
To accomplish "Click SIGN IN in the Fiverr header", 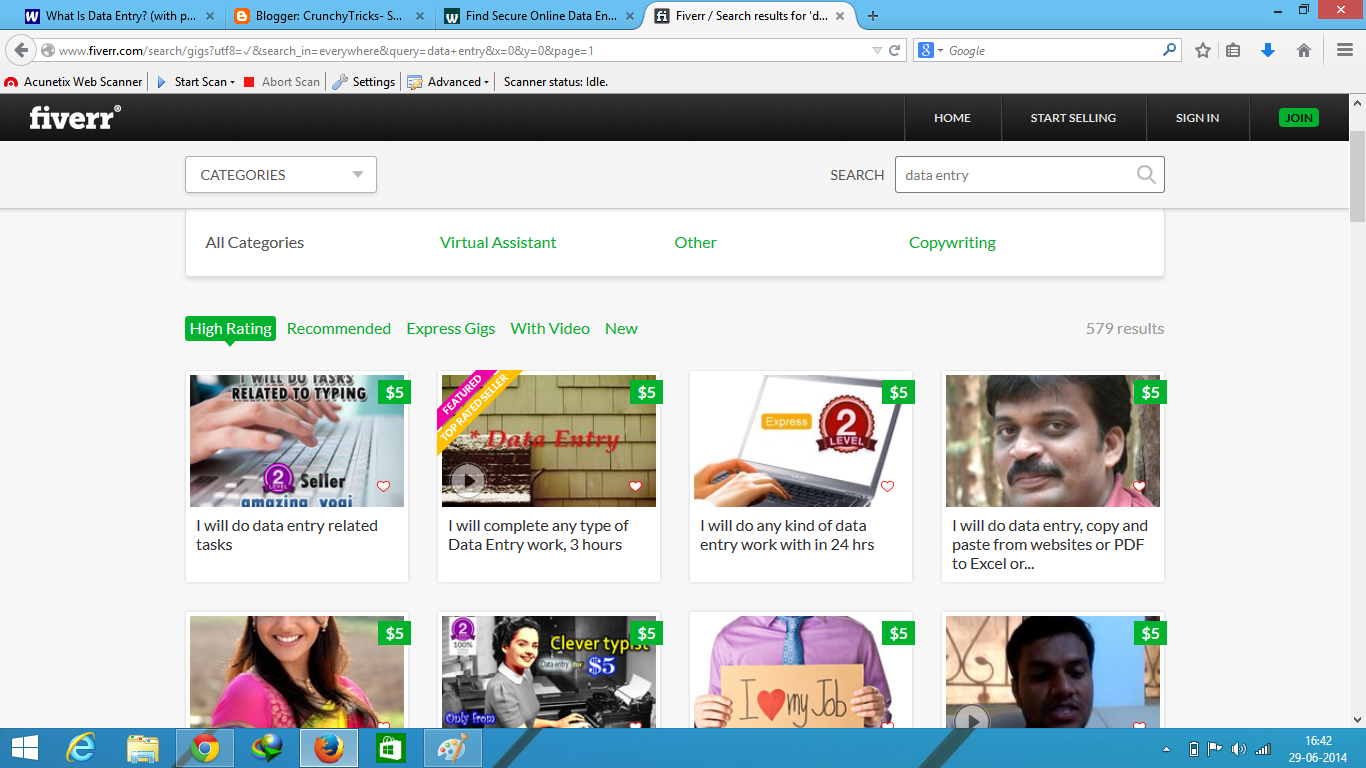I will (x=1197, y=118).
